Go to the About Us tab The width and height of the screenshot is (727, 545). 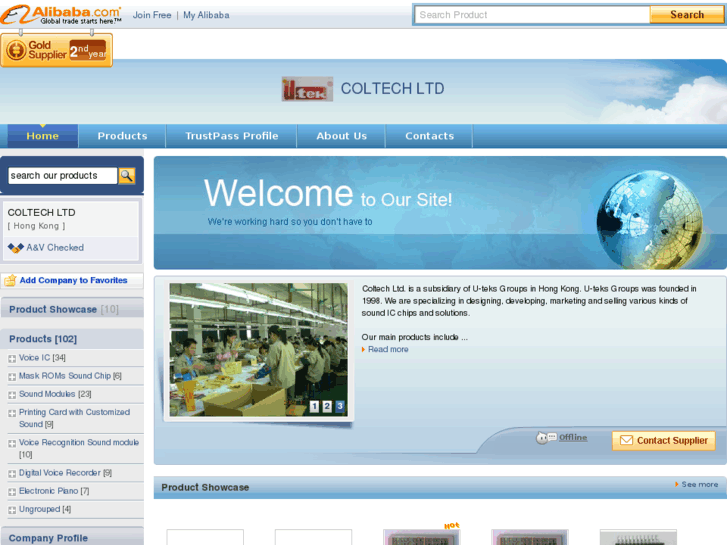(342, 136)
